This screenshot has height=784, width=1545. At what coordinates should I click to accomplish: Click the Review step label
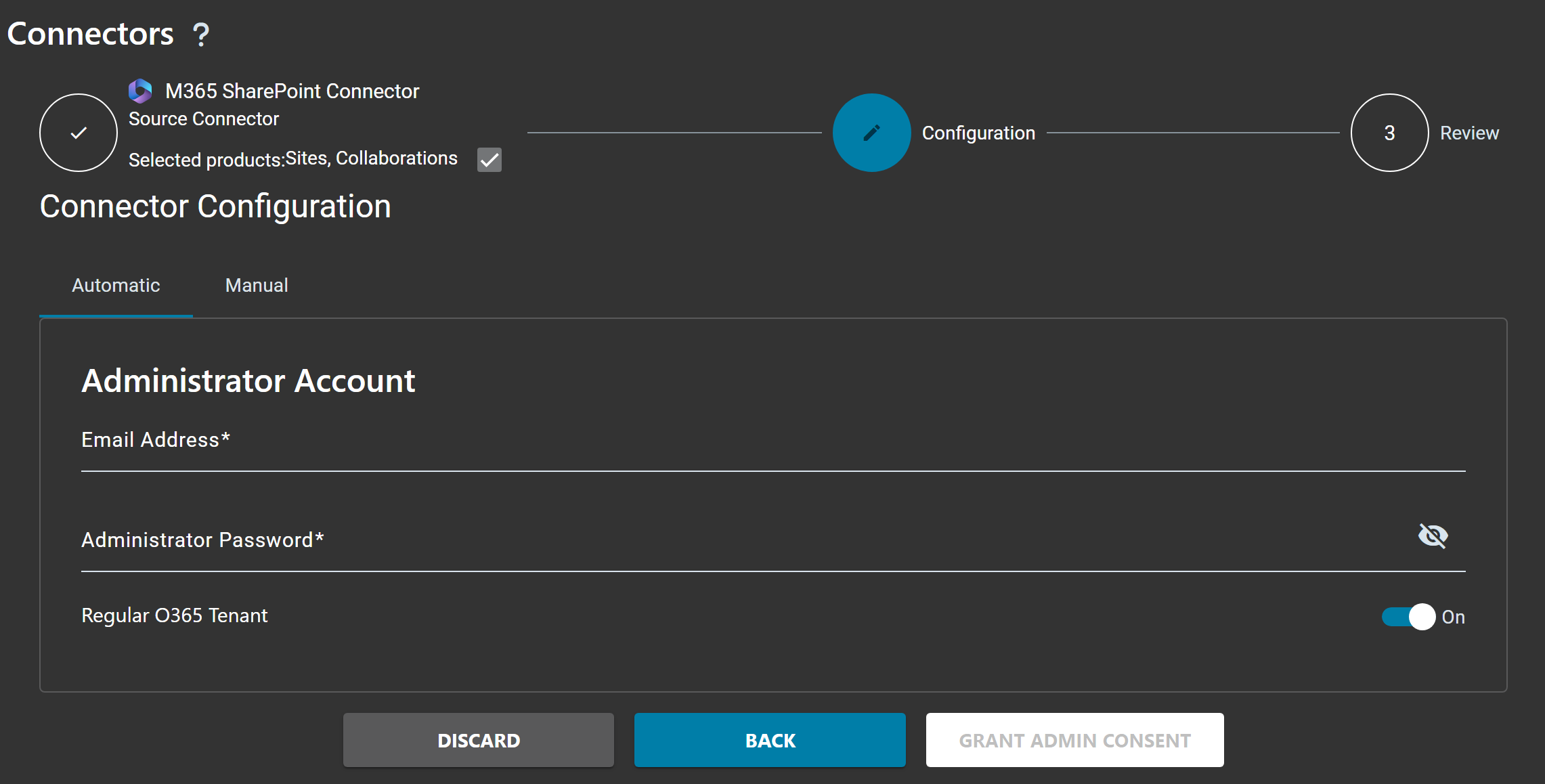coord(1469,133)
